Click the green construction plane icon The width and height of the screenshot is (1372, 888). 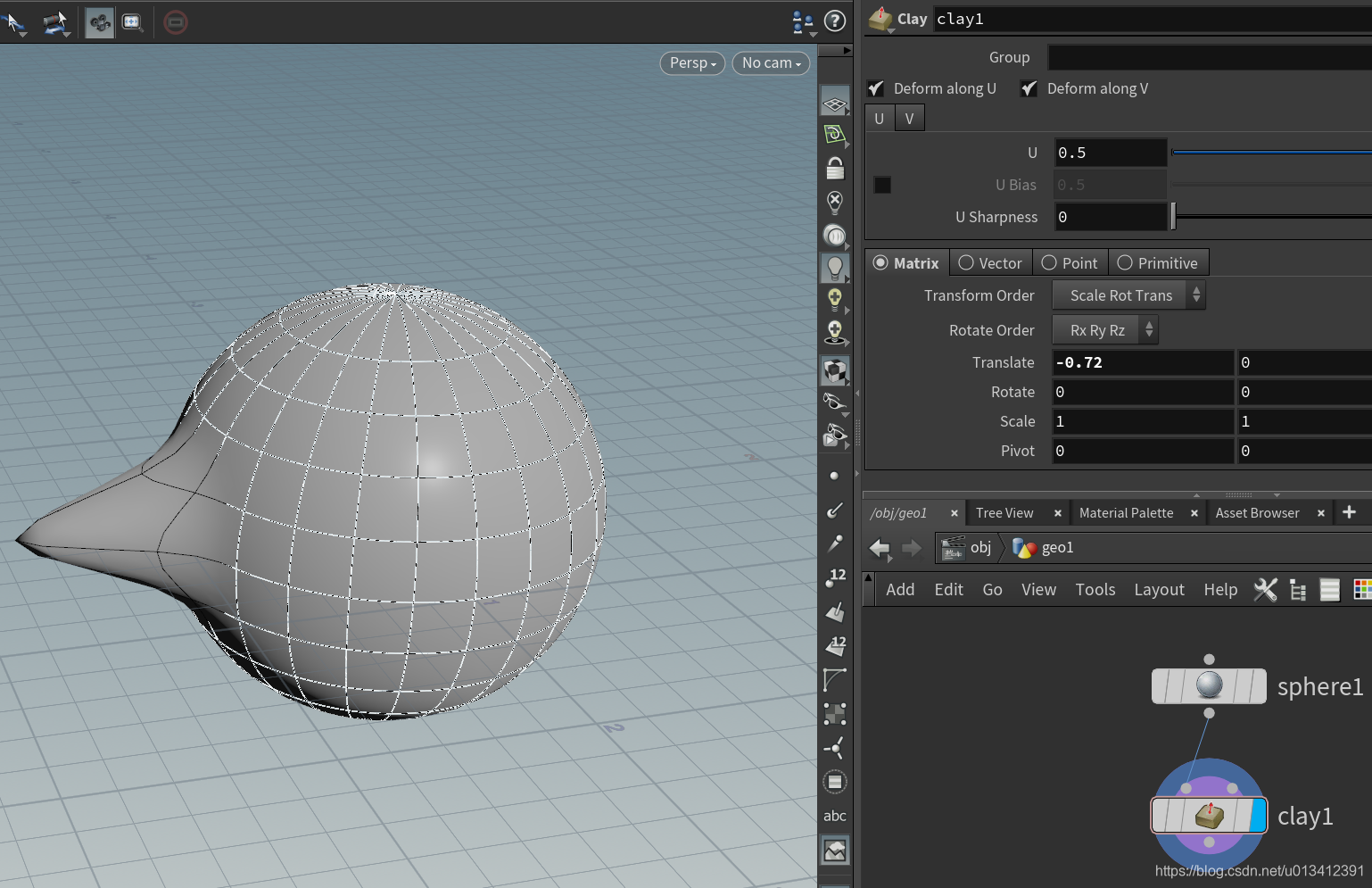click(835, 135)
